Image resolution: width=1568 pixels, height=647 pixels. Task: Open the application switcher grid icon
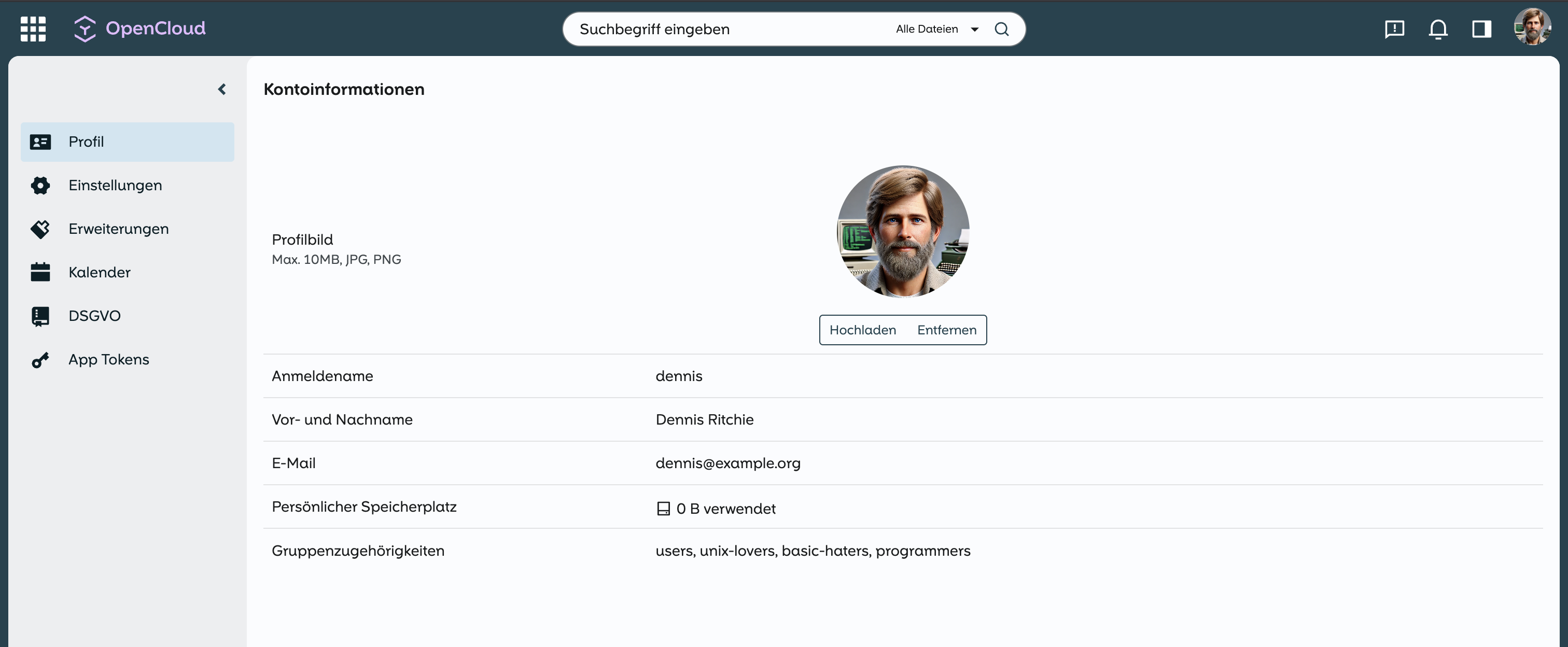[x=33, y=29]
